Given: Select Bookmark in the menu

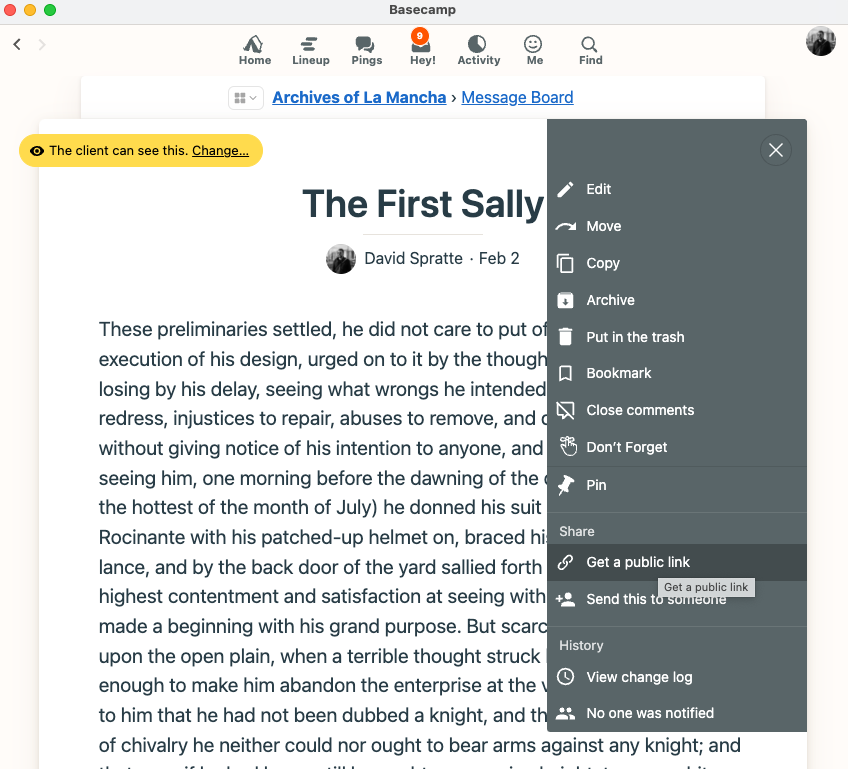Looking at the screenshot, I should (x=677, y=373).
